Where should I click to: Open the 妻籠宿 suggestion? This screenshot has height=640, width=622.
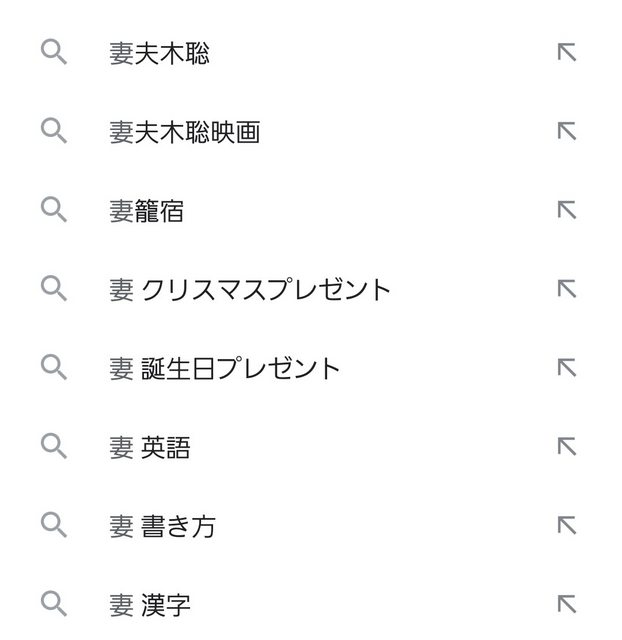tap(147, 211)
